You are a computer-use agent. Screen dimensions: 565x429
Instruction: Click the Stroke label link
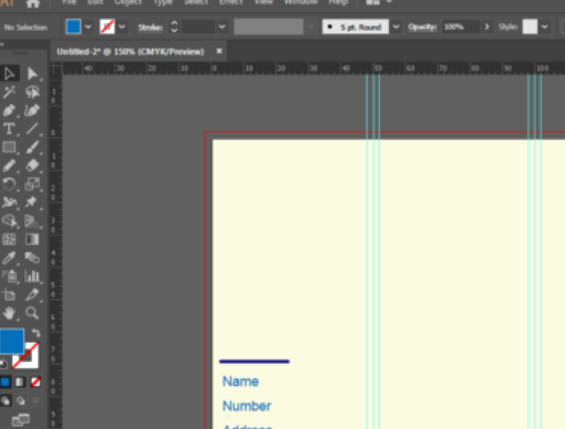click(150, 27)
